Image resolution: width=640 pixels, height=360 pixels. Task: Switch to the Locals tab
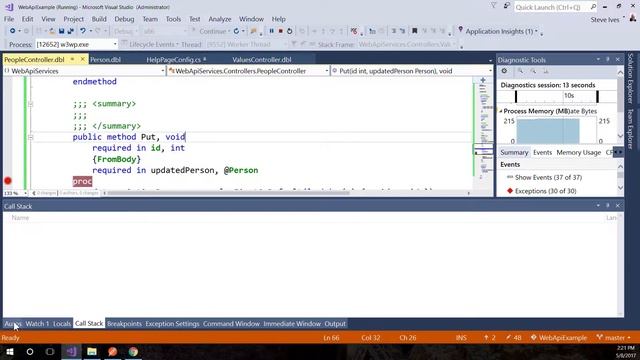pyautogui.click(x=62, y=324)
